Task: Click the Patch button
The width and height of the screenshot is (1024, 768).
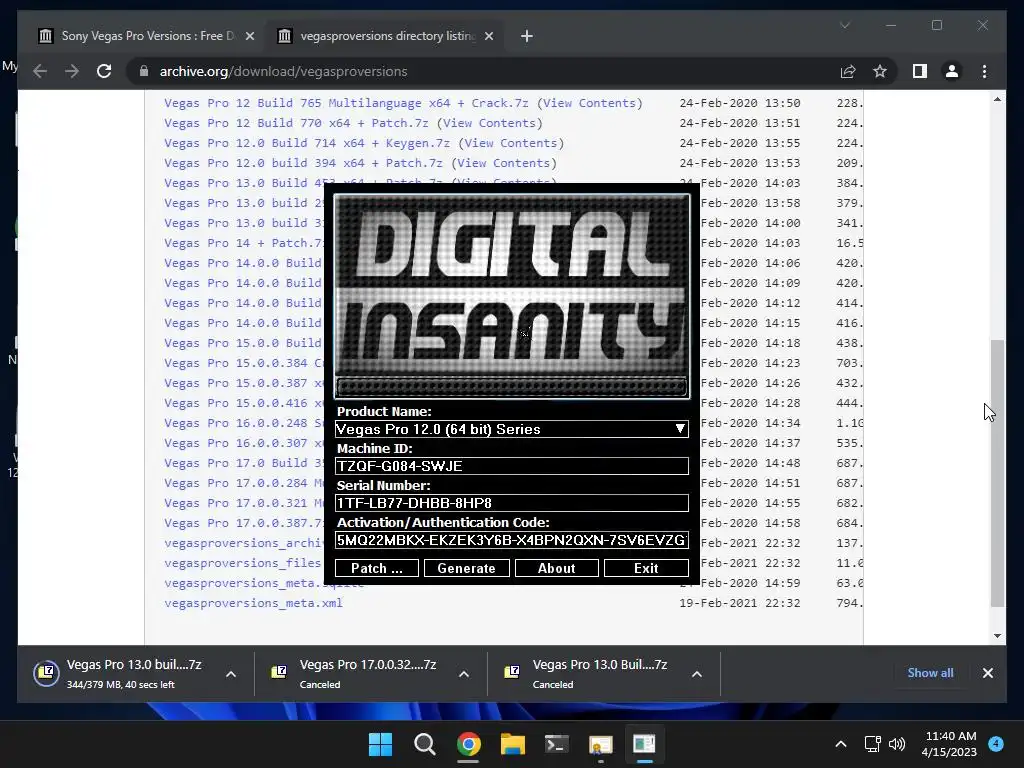Action: (377, 568)
